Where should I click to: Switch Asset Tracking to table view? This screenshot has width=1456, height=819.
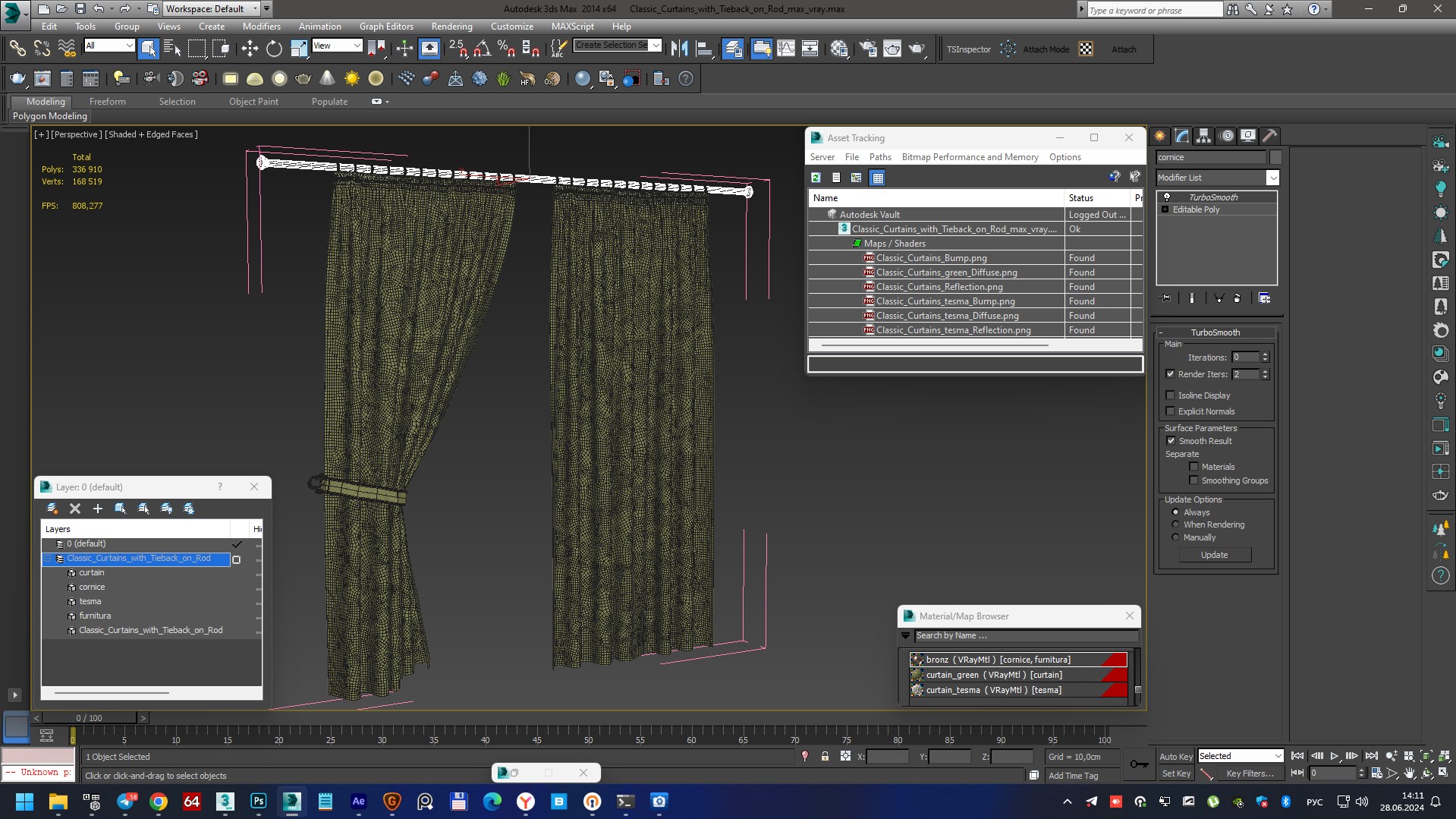click(878, 178)
